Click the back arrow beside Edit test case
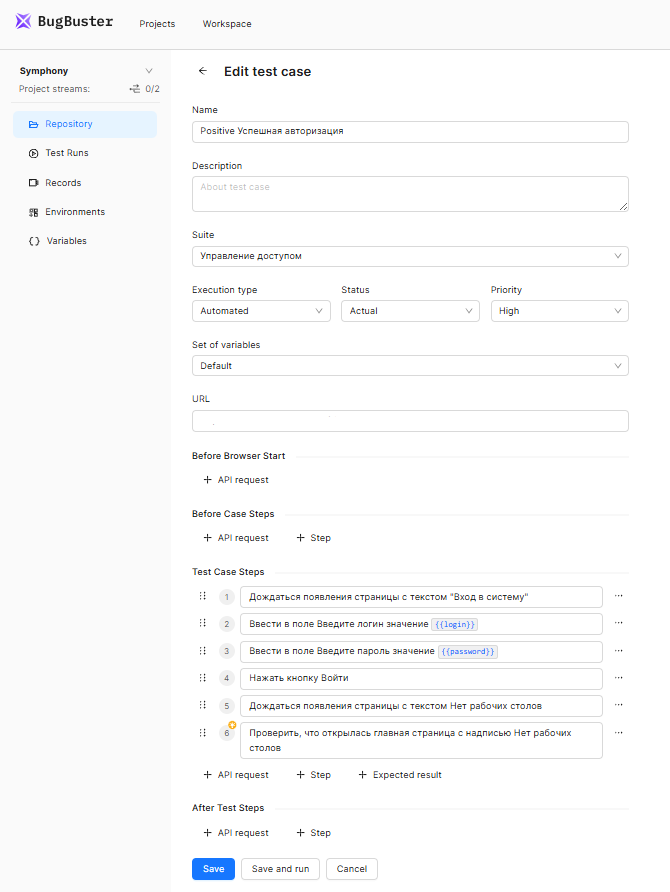 203,71
